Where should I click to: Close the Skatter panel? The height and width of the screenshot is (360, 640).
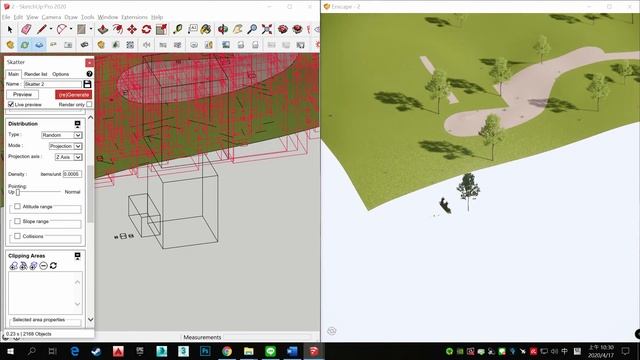point(89,62)
